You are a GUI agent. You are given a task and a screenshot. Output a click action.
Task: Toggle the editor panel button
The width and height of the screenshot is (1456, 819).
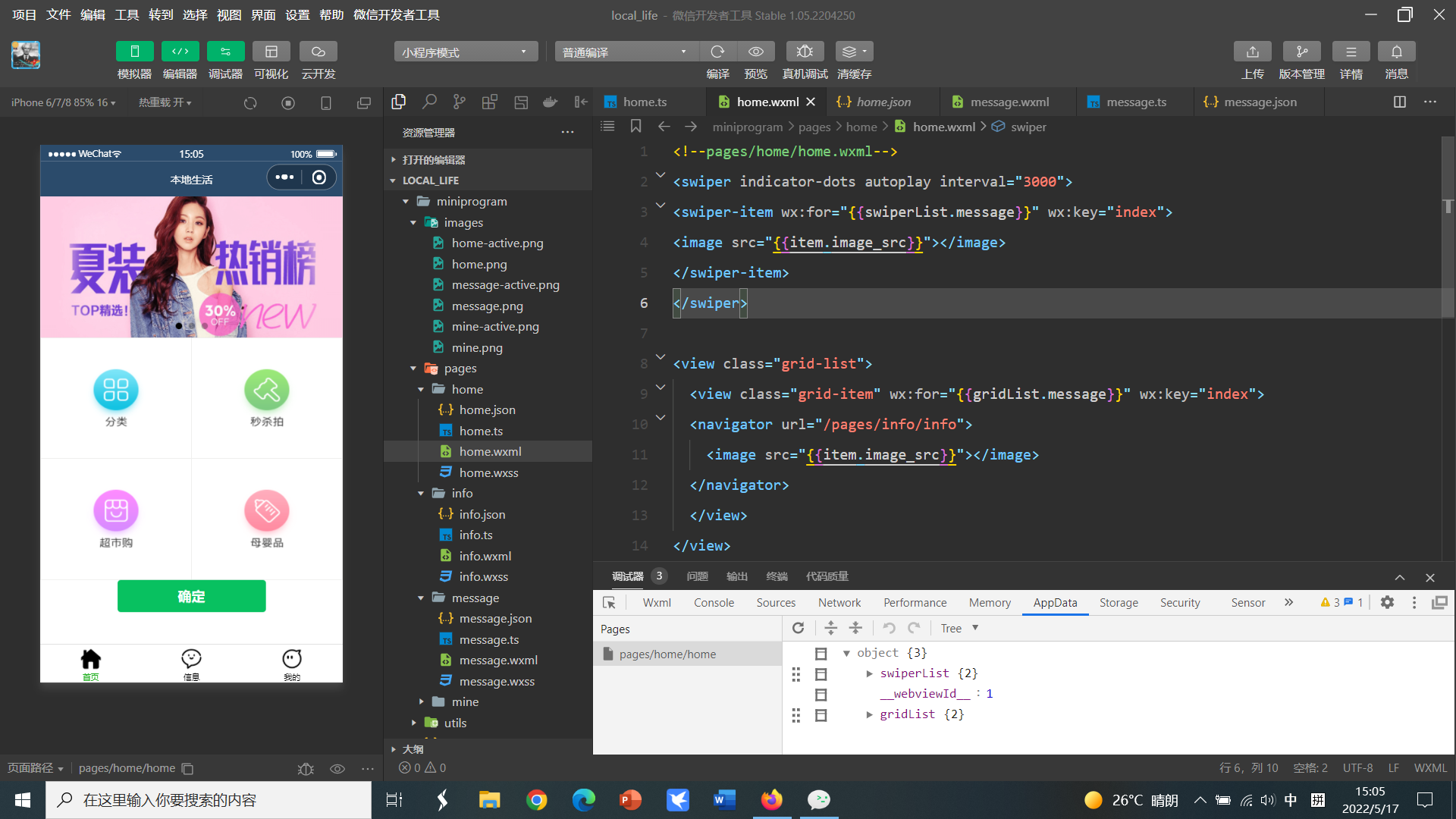click(180, 52)
